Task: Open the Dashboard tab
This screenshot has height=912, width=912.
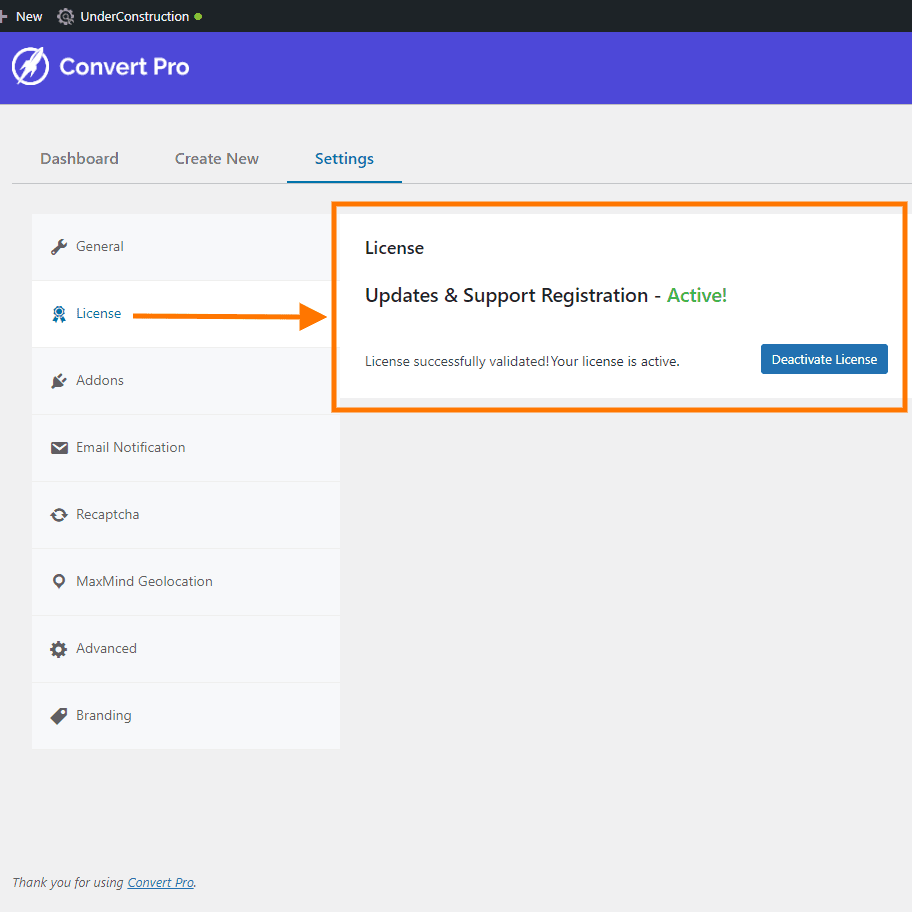Action: point(79,159)
